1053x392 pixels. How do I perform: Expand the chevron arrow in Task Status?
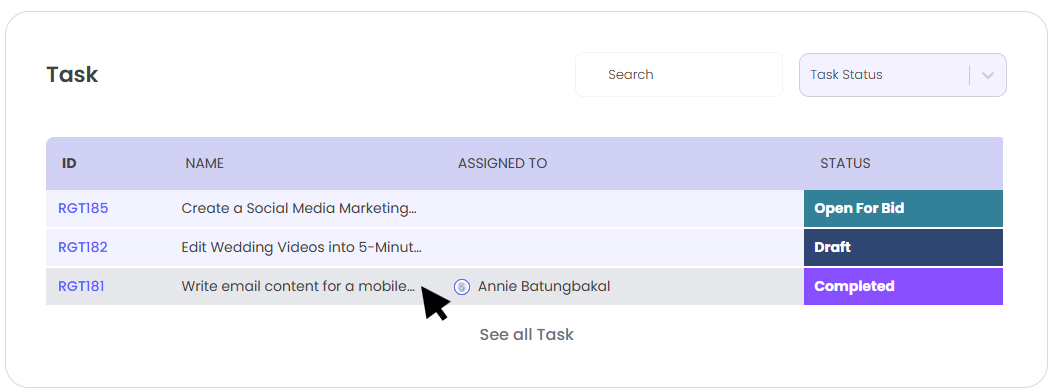click(x=987, y=75)
